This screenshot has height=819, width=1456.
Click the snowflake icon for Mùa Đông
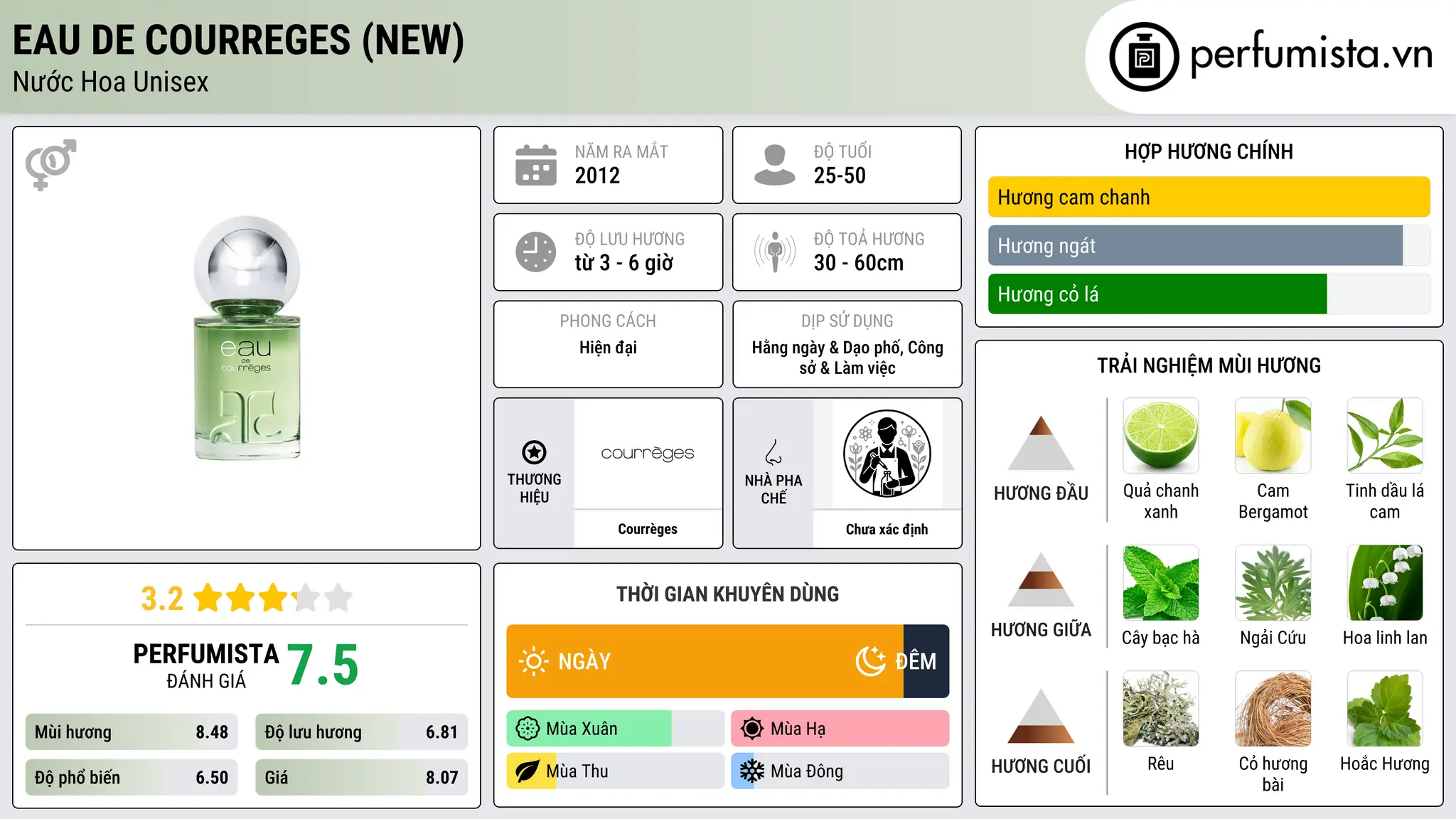point(752,771)
